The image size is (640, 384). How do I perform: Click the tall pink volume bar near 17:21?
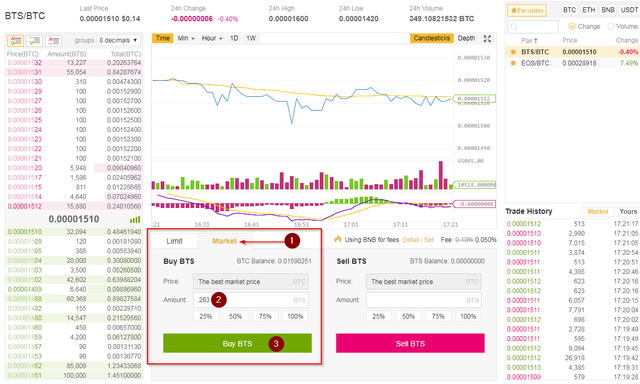440,175
